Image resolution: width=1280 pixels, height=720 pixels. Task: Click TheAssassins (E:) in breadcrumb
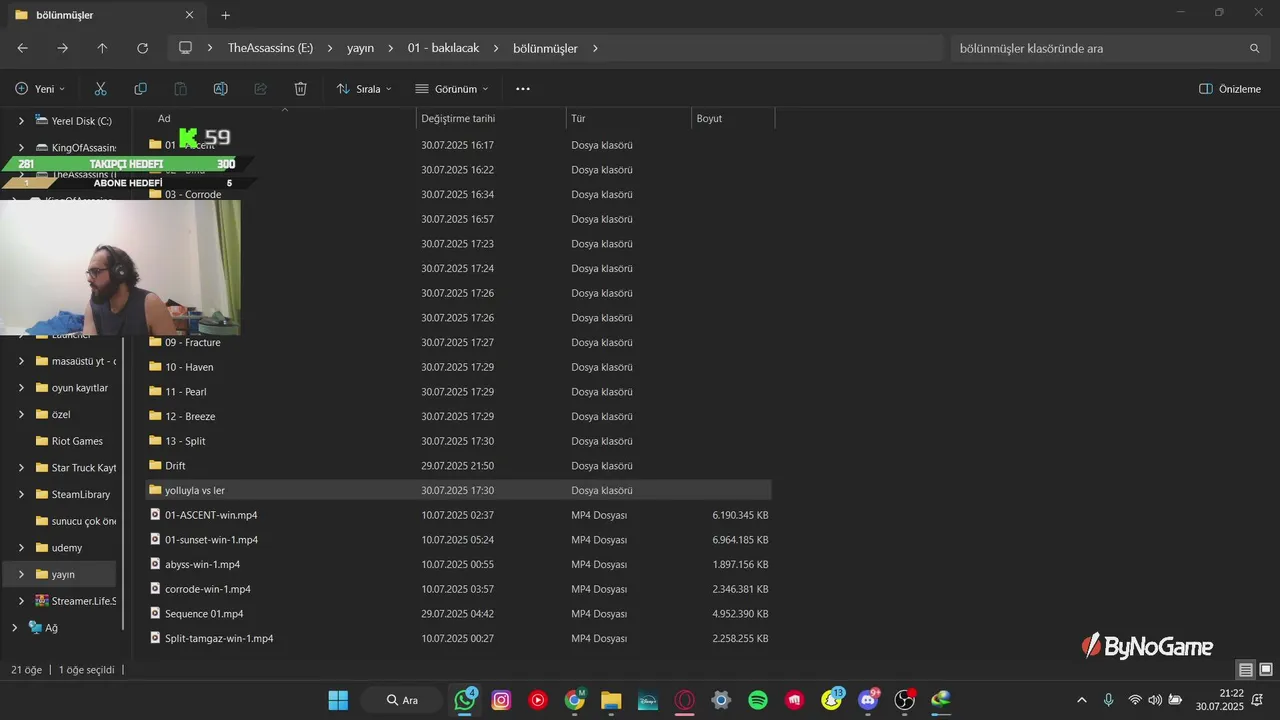[x=270, y=48]
